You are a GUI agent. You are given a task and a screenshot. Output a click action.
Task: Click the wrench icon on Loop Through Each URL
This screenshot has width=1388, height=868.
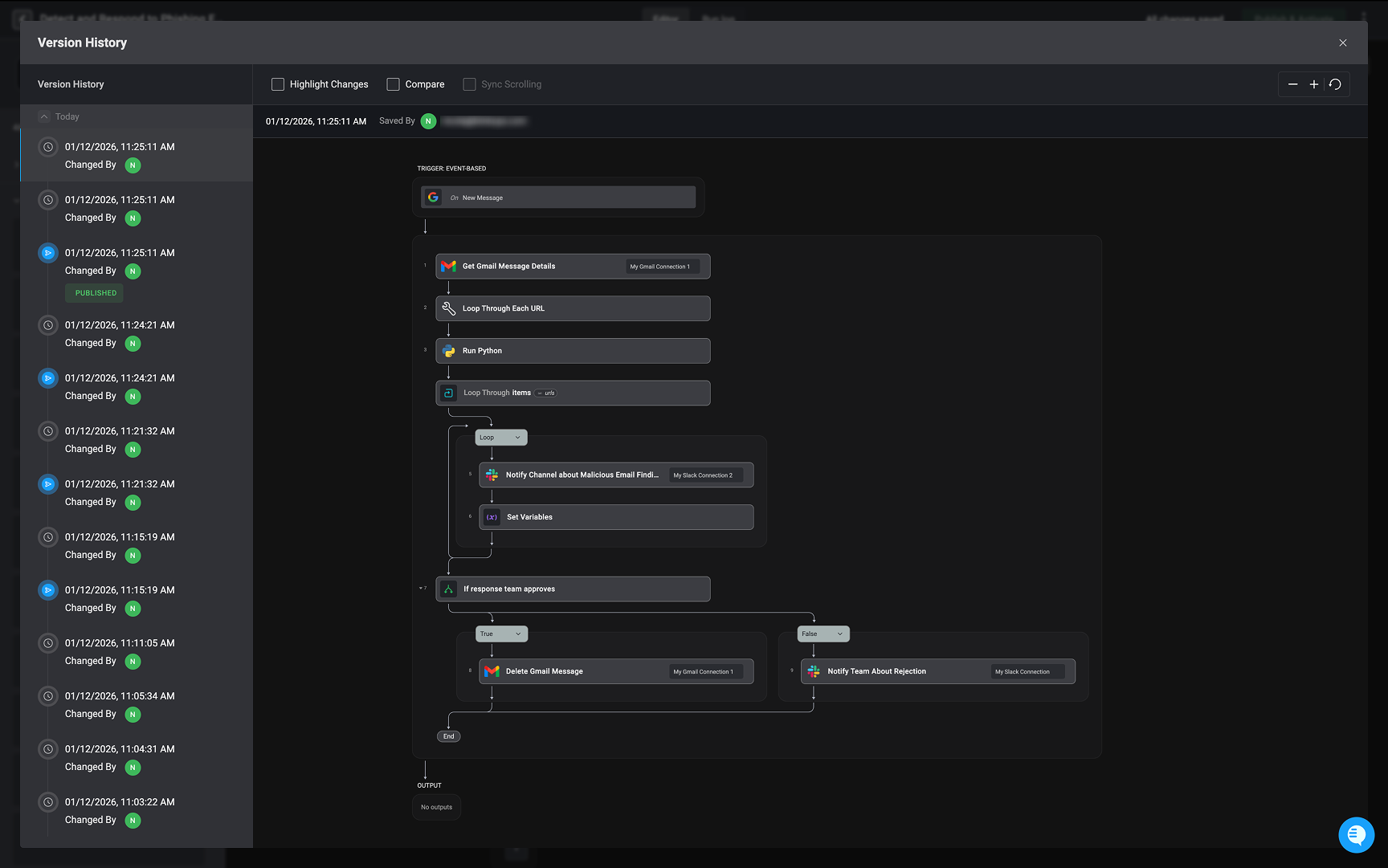(449, 308)
